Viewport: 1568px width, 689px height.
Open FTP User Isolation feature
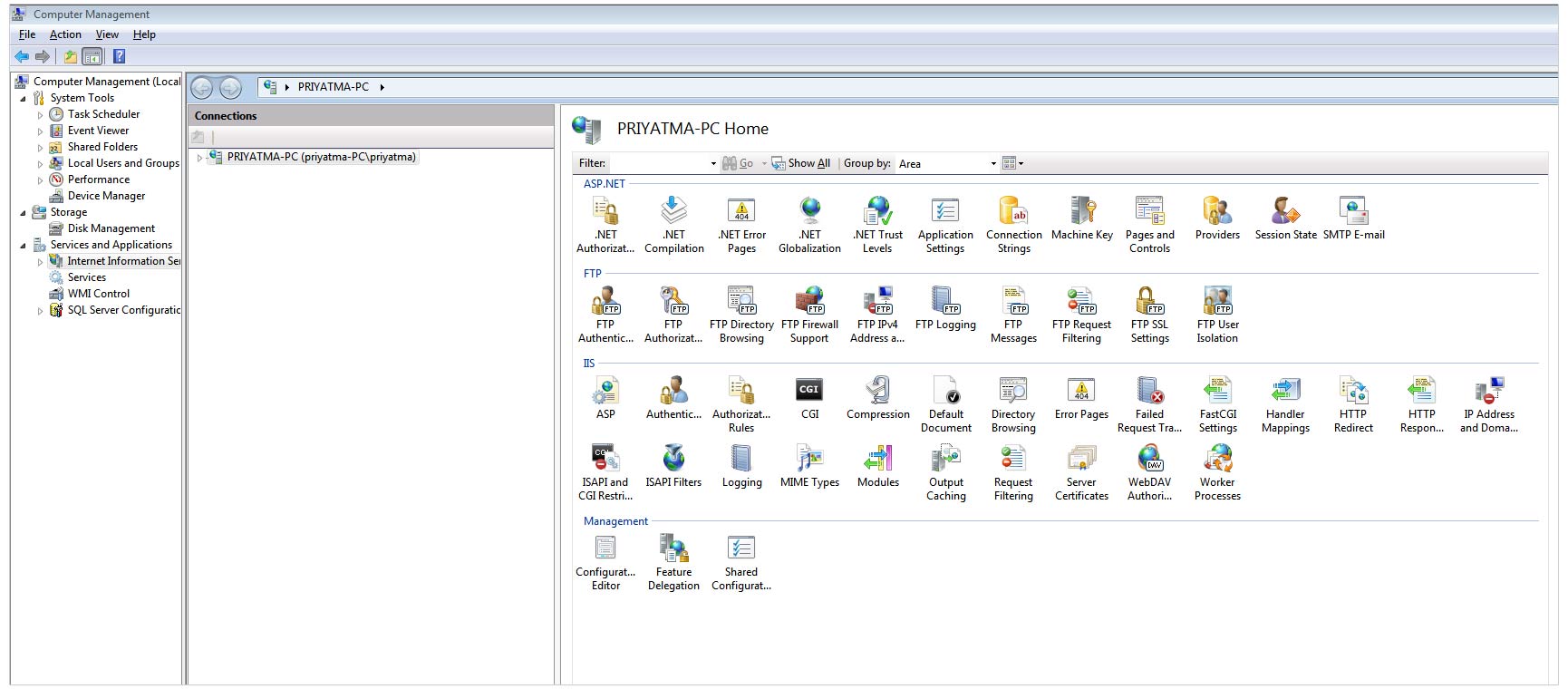coord(1217,314)
